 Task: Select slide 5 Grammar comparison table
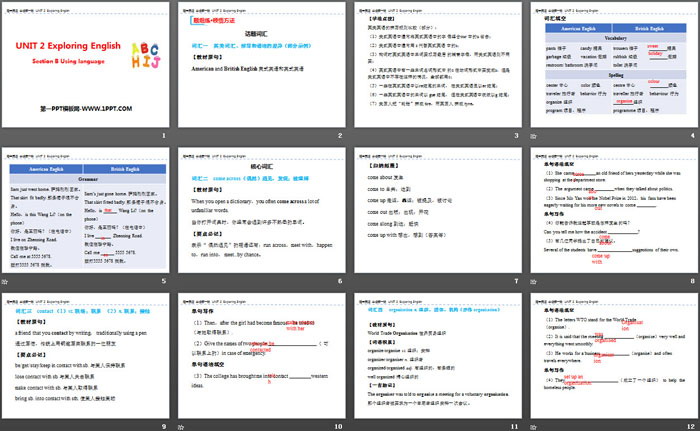[x=86, y=210]
